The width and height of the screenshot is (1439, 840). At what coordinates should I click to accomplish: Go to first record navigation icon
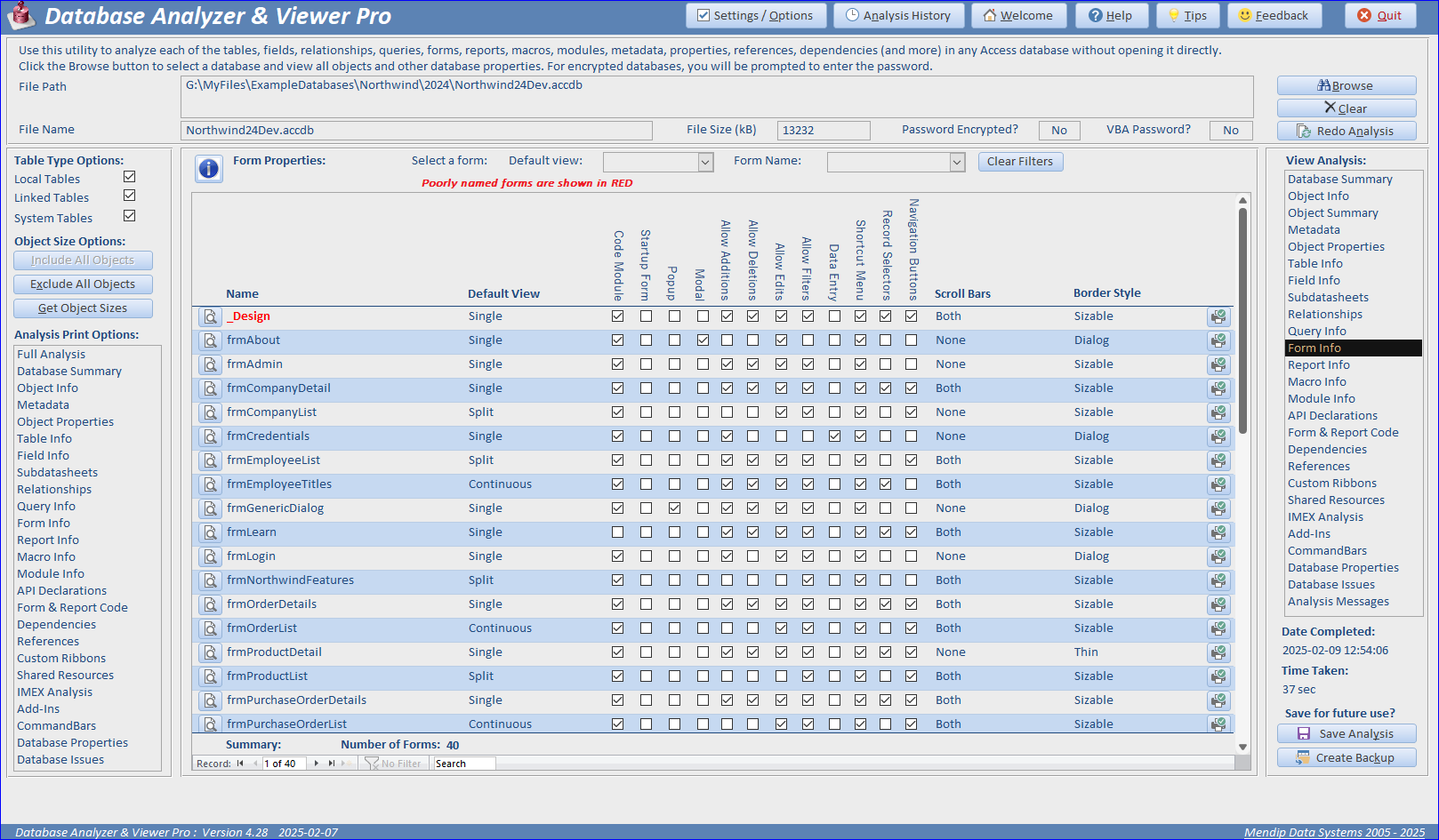tap(240, 764)
